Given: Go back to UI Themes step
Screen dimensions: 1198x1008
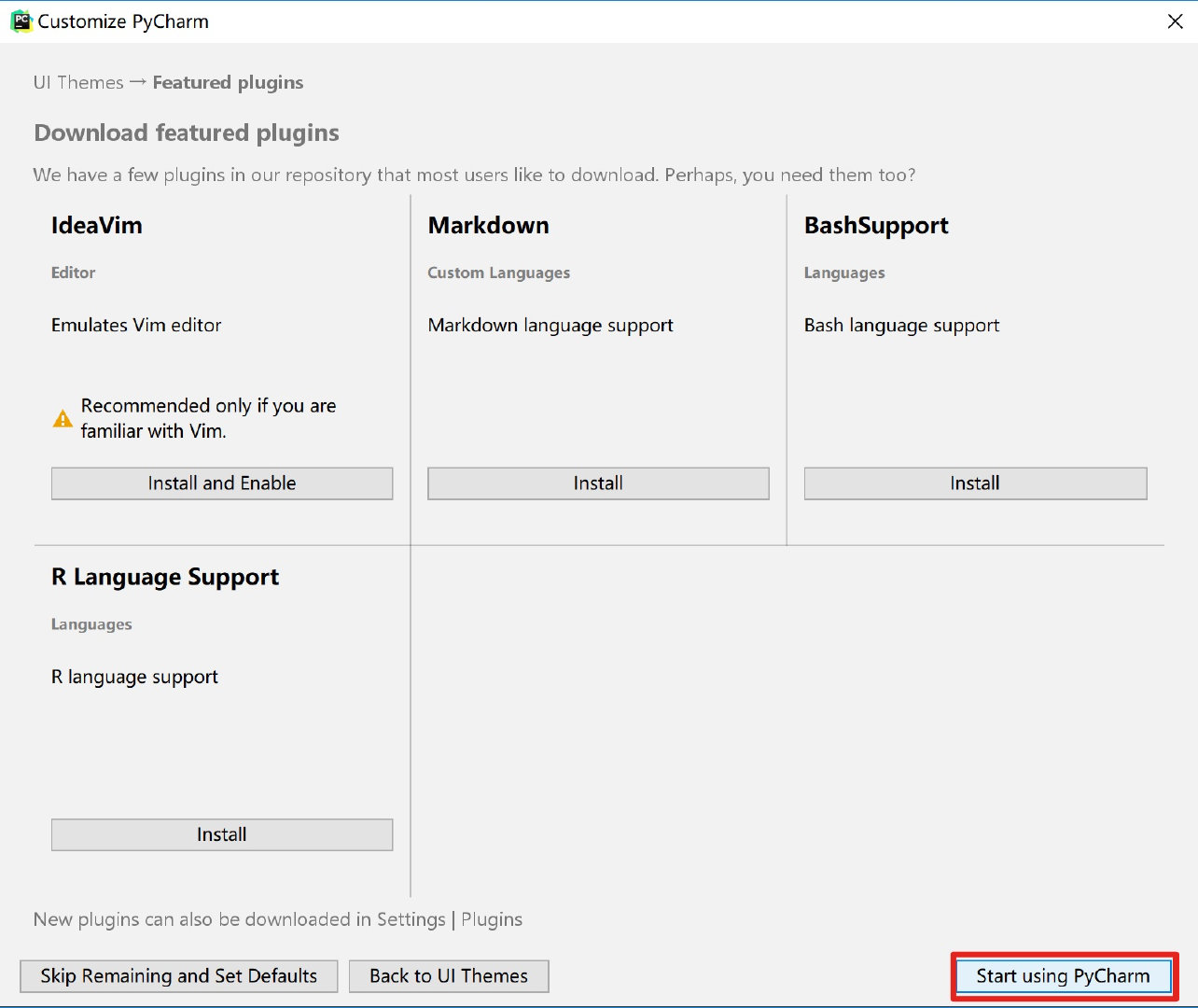Looking at the screenshot, I should 449,976.
